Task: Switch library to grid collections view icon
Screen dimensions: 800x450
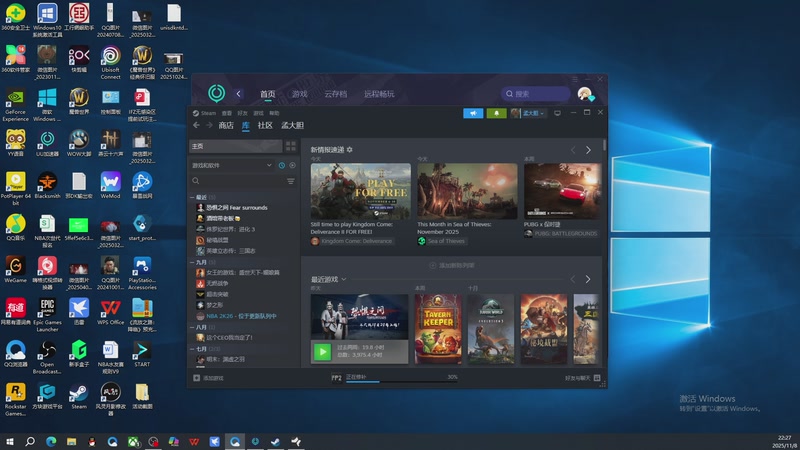Action: [291, 146]
